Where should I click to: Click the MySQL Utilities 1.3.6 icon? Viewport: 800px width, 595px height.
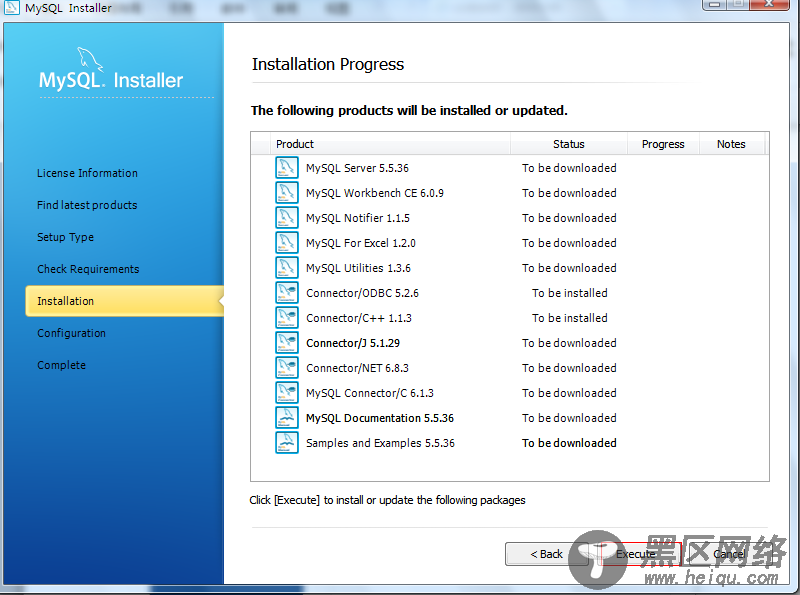point(287,267)
